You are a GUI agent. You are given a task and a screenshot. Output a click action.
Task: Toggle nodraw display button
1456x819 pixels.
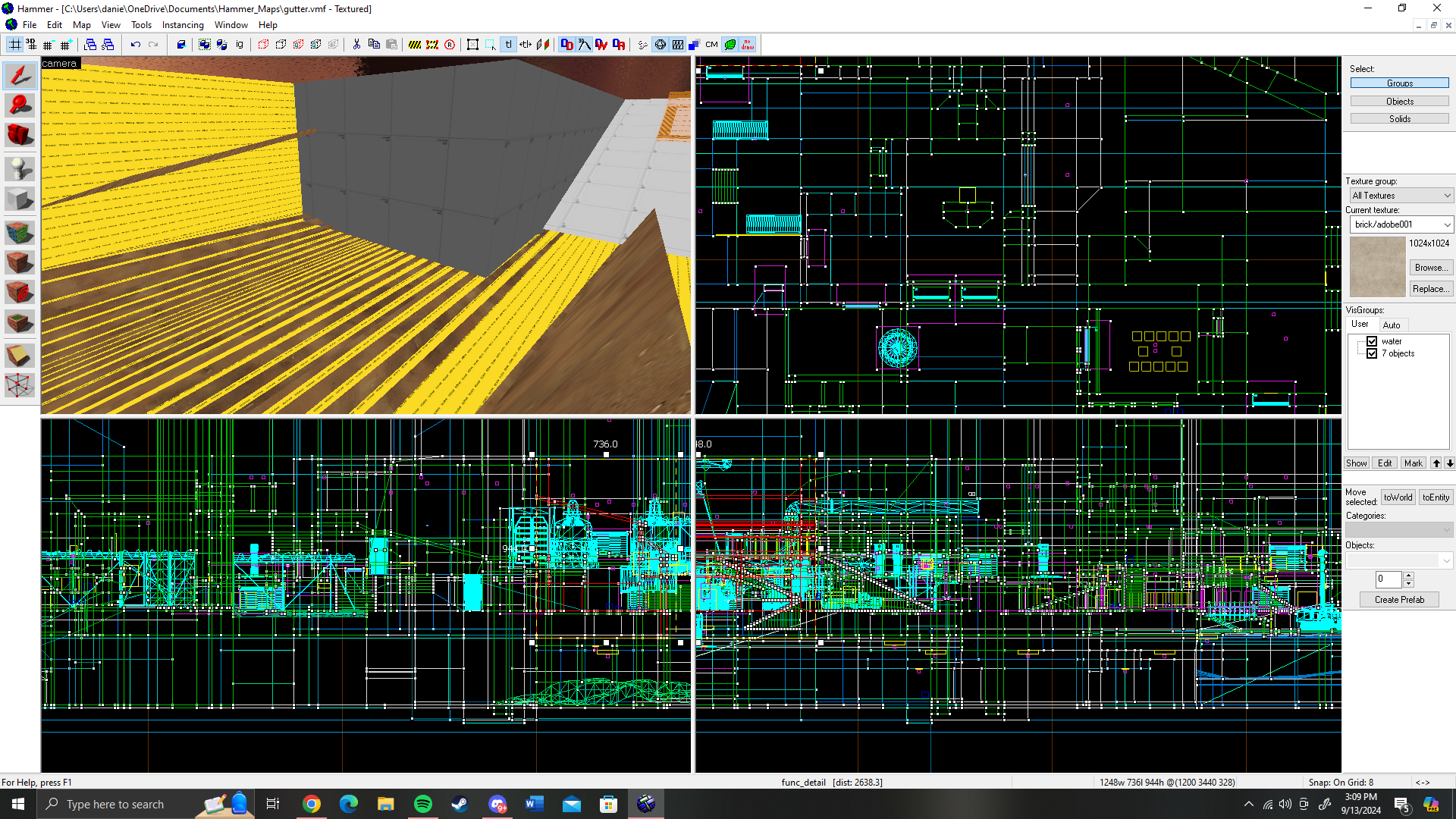pos(748,45)
